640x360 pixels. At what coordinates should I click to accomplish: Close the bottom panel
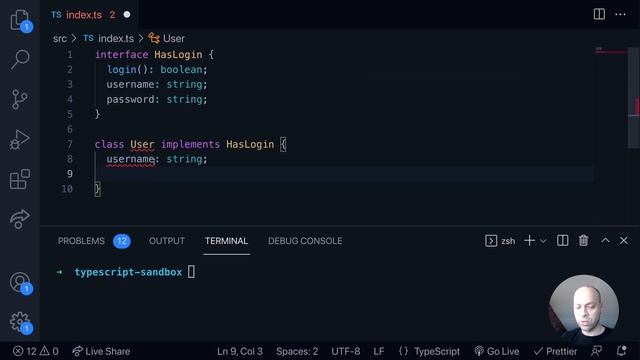click(x=624, y=241)
